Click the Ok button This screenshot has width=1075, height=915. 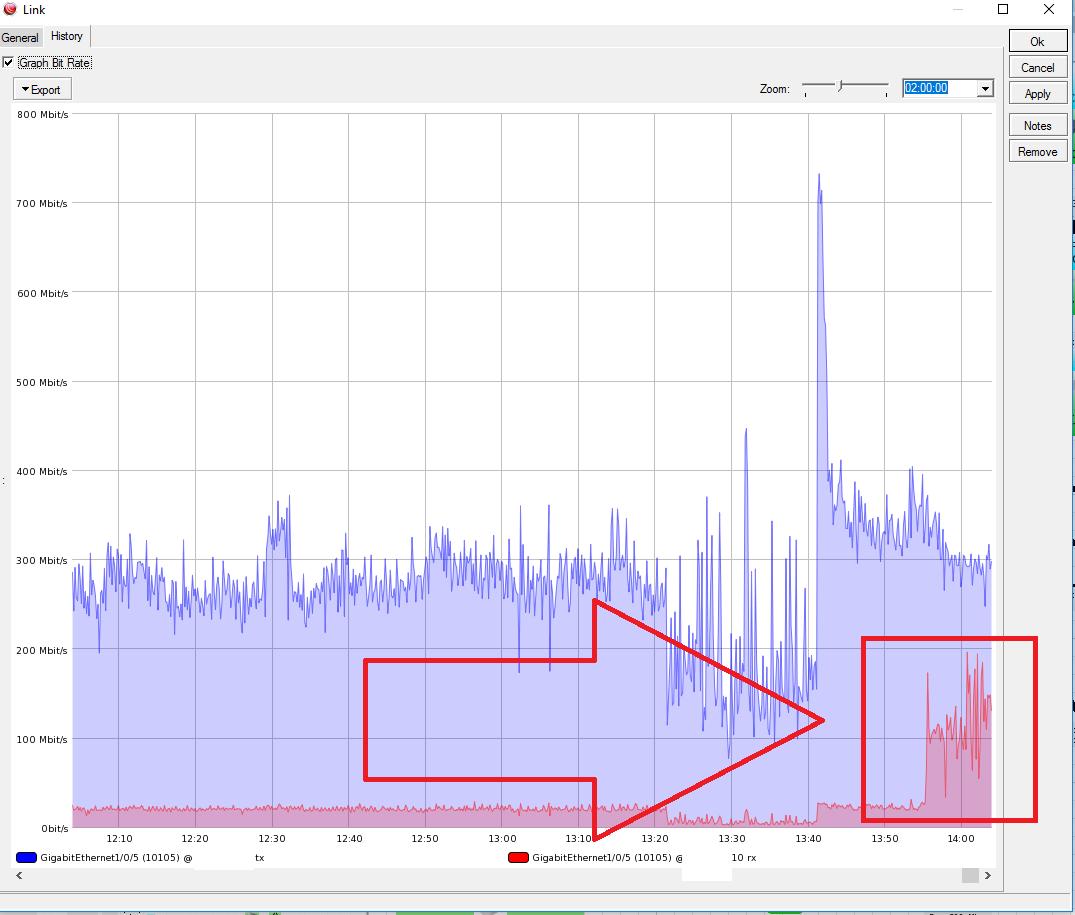point(1037,41)
